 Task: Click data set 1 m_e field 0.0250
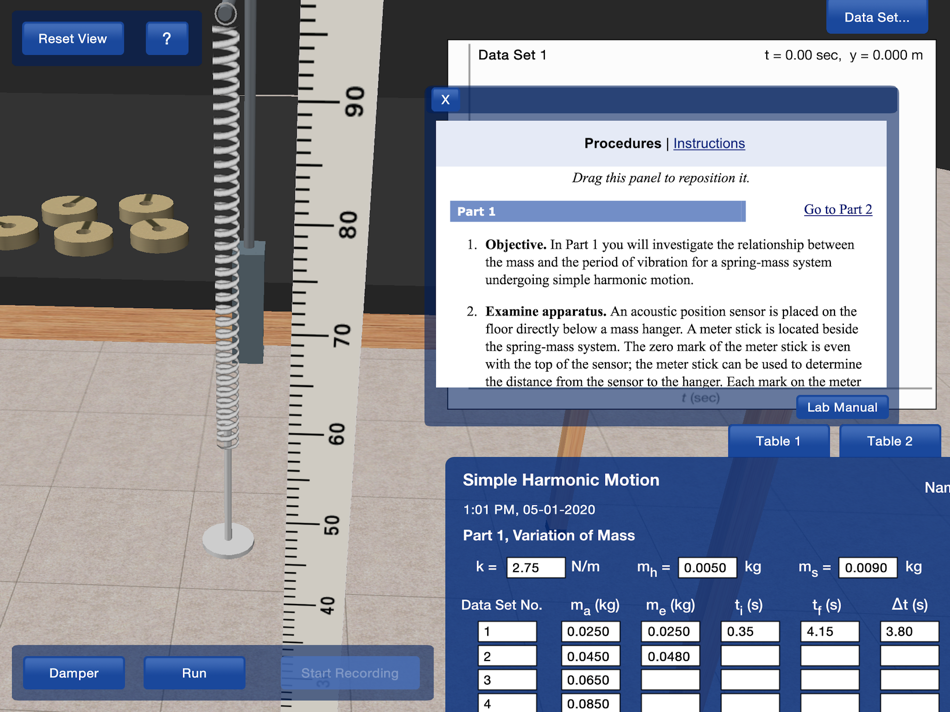(670, 631)
